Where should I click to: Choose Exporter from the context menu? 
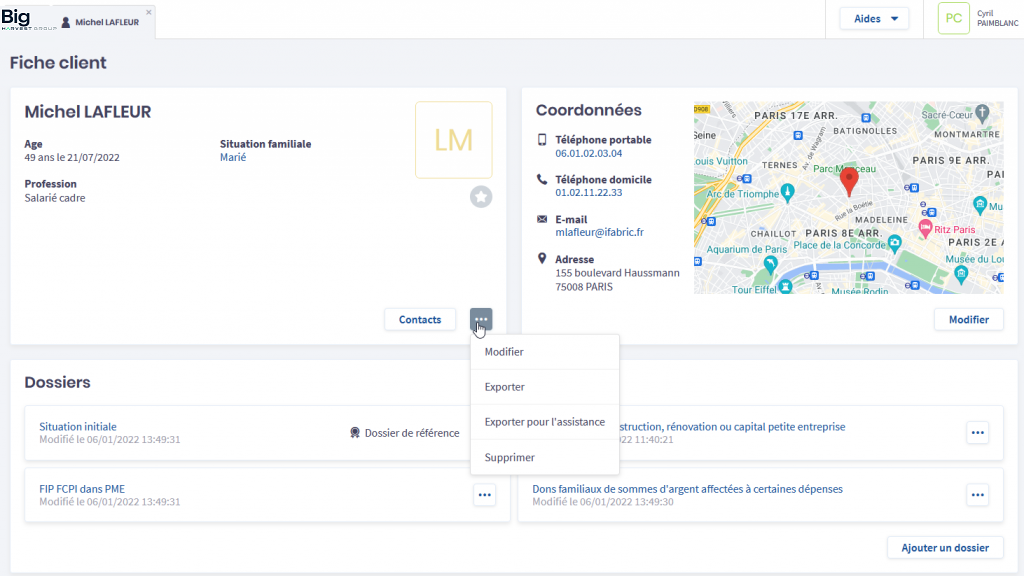(x=504, y=387)
